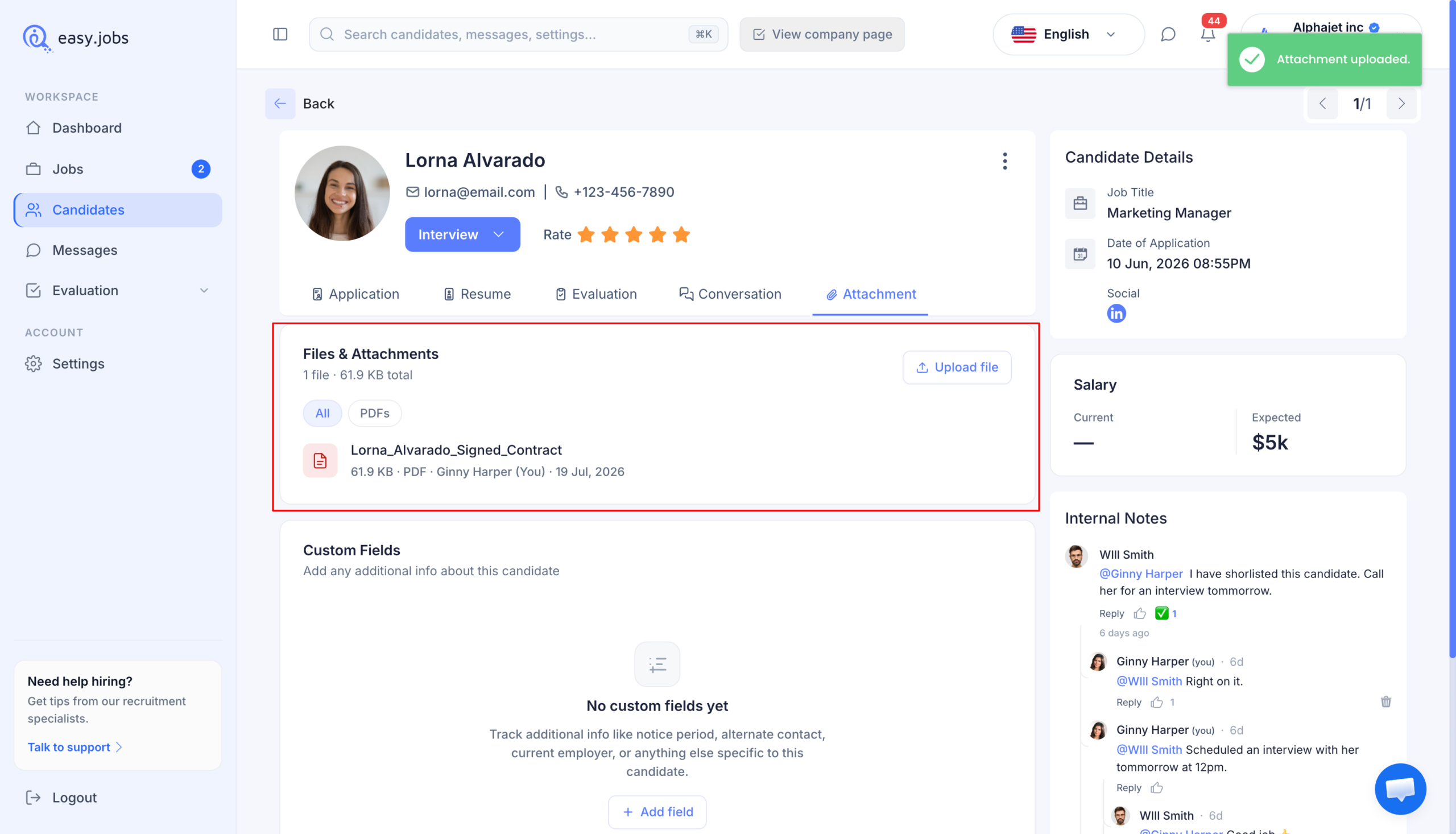Open the messages chat bubble in top bar
Viewport: 1456px width, 834px height.
pos(1168,34)
